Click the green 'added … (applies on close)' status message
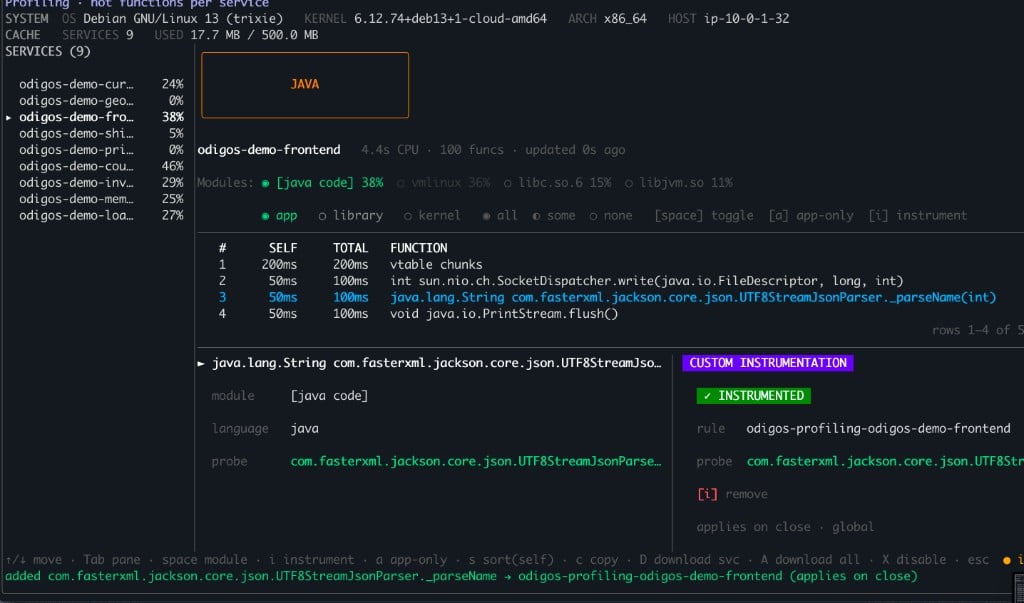This screenshot has height=603, width=1024. (461, 576)
